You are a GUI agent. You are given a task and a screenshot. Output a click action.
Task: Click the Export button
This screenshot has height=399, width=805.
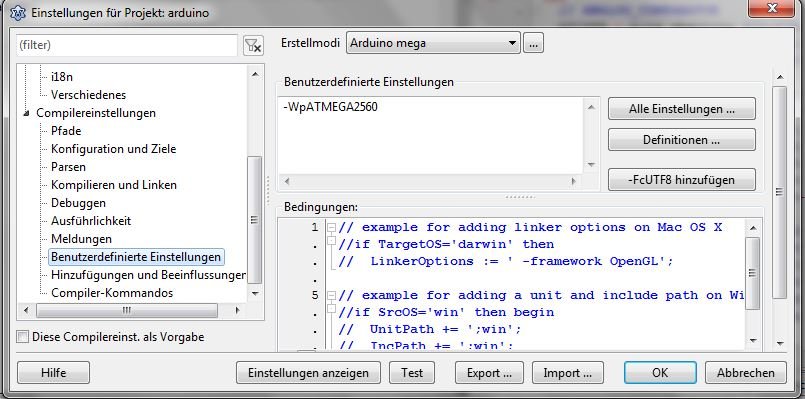[489, 373]
